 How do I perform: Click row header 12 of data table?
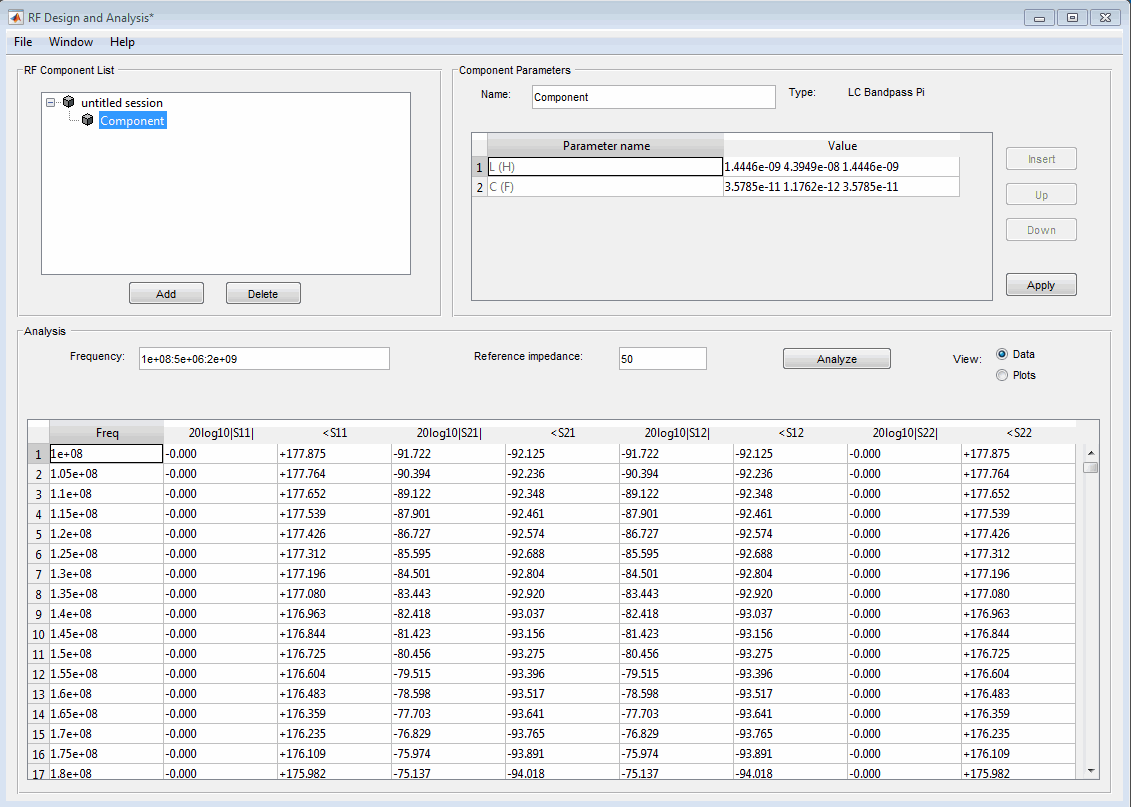coord(38,674)
